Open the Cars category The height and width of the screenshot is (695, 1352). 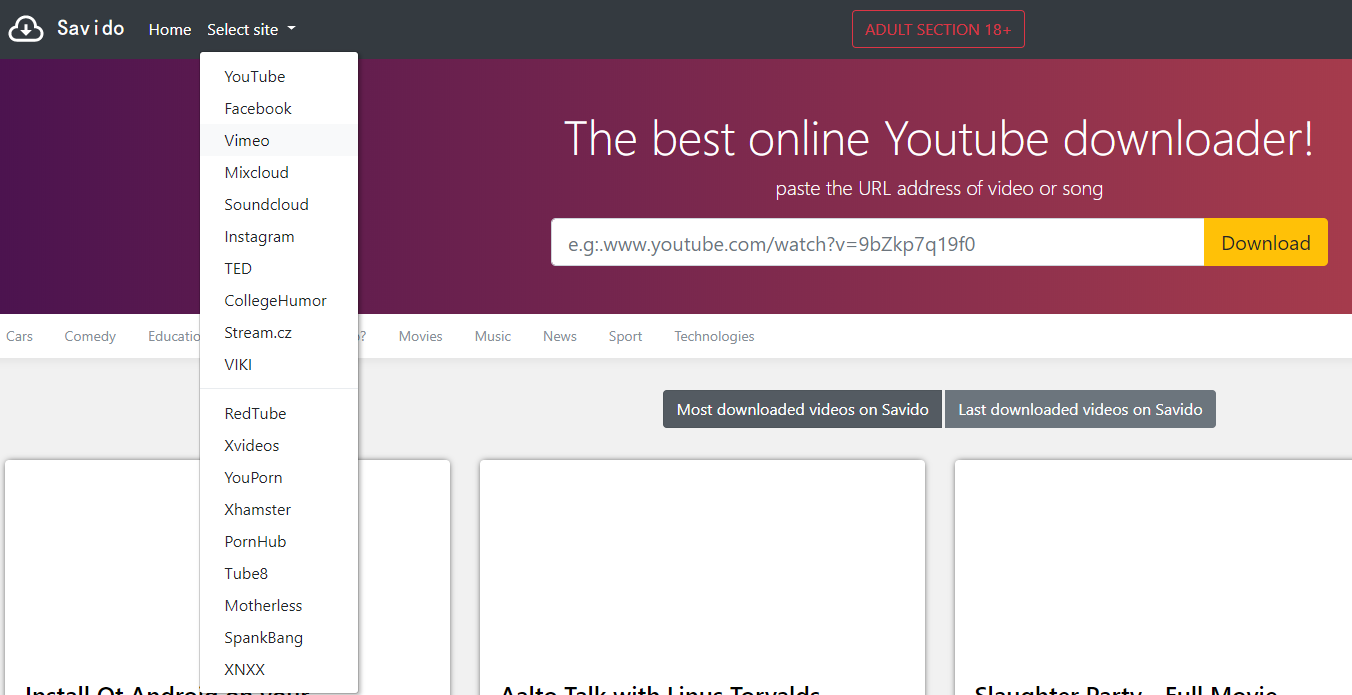(19, 336)
